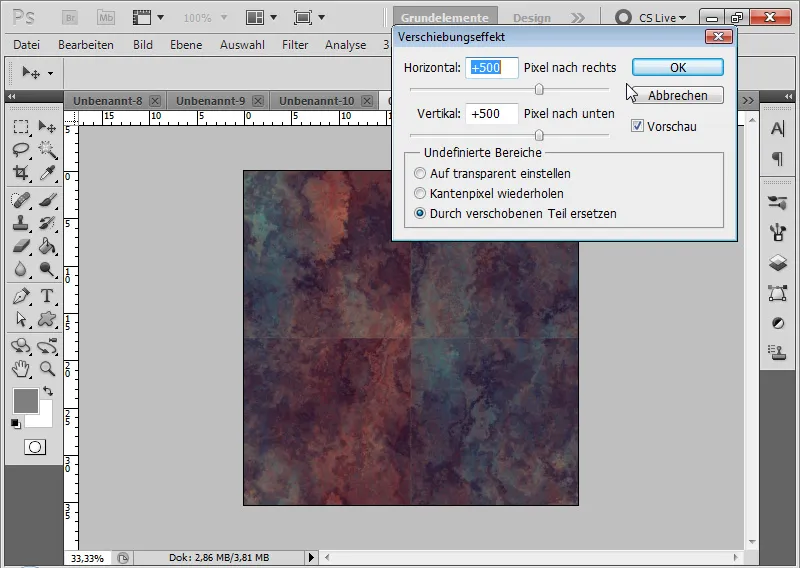Select the History Brush tool
Screen dimensions: 800x568
coord(47,223)
